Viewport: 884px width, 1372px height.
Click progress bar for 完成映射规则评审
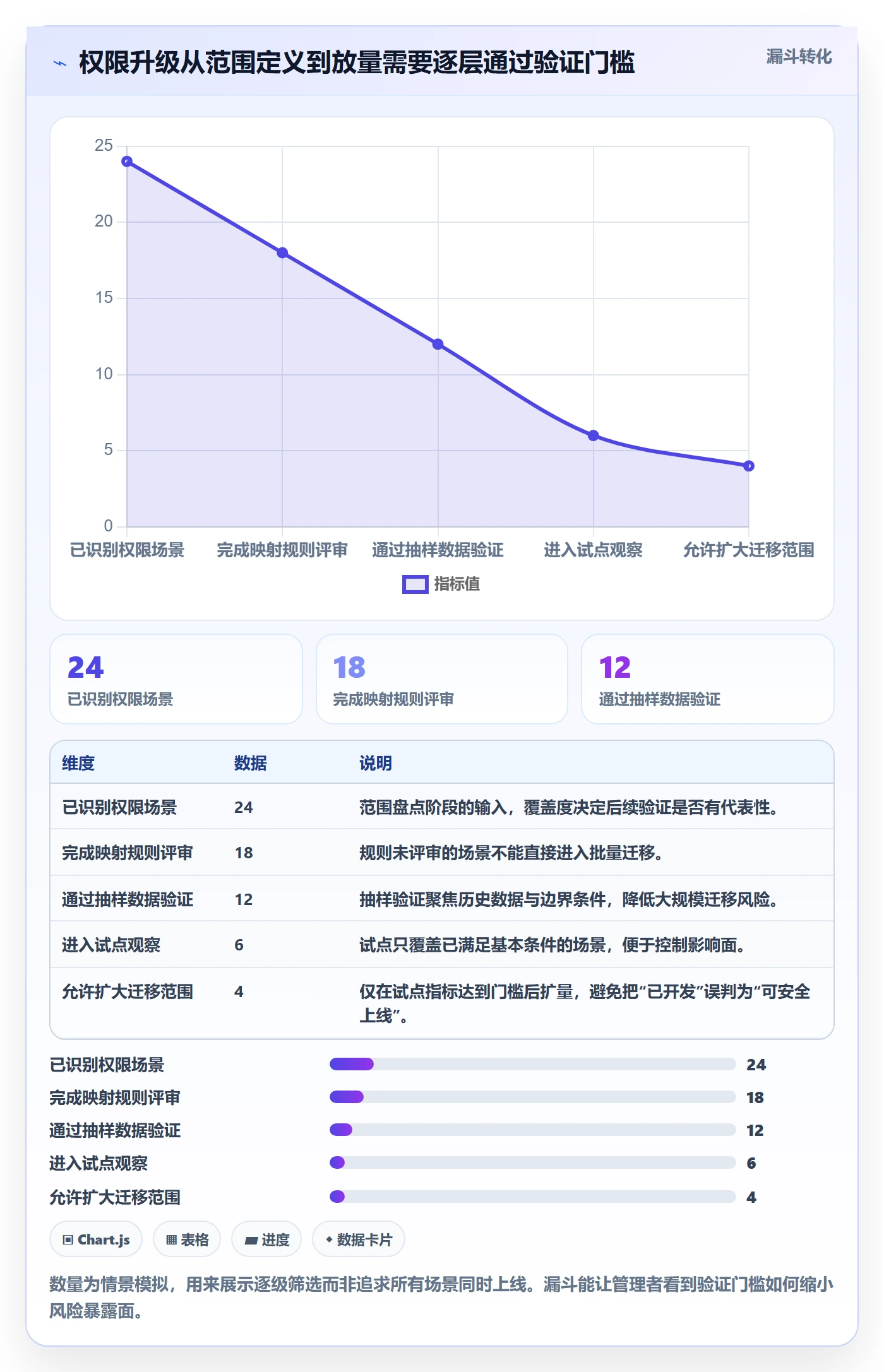click(x=533, y=1097)
